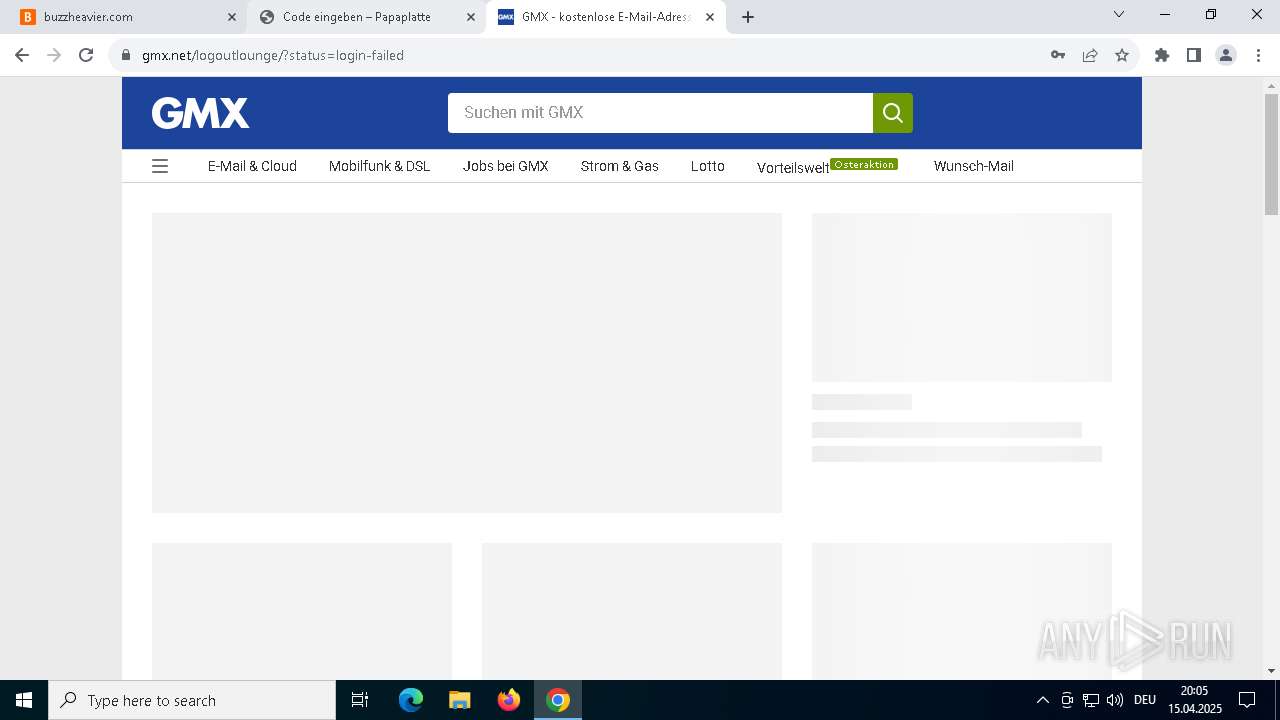
Task: Open Task View on taskbar
Action: coord(360,700)
